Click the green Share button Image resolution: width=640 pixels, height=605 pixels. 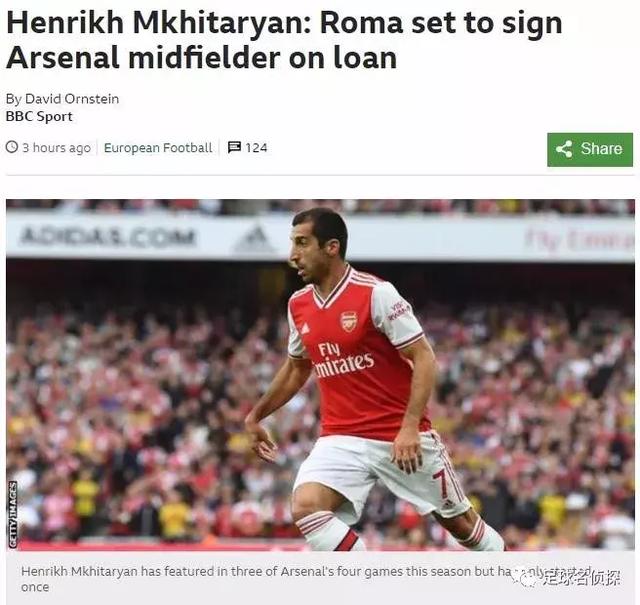590,149
